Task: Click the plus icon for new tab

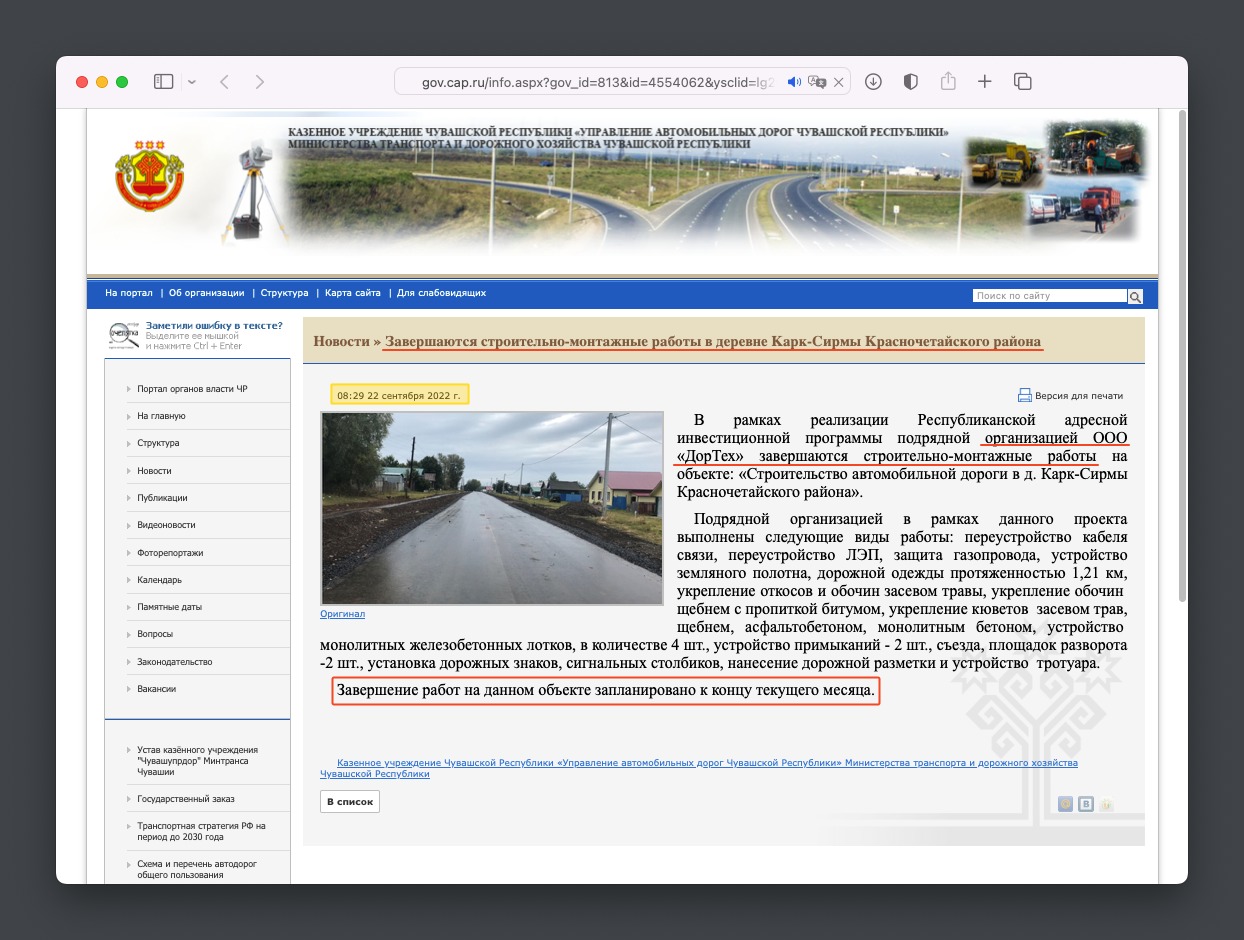Action: point(985,82)
